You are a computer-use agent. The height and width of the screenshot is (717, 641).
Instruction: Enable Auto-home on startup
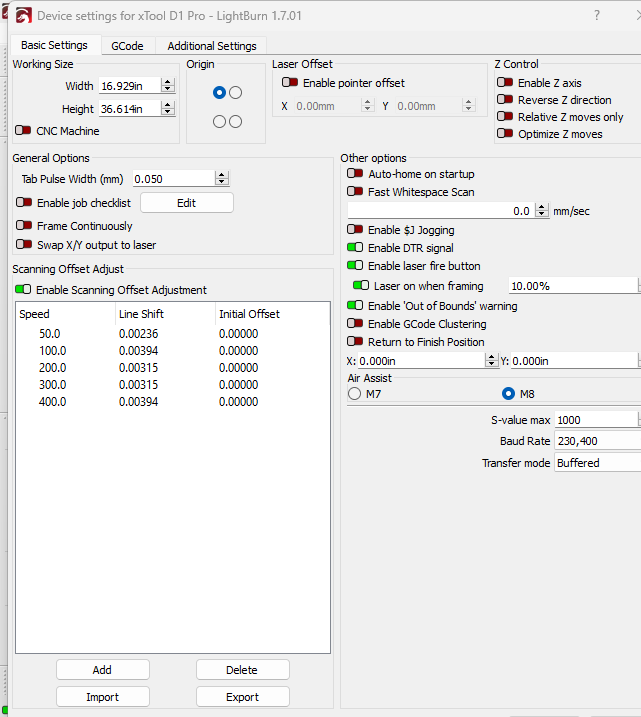coord(355,173)
